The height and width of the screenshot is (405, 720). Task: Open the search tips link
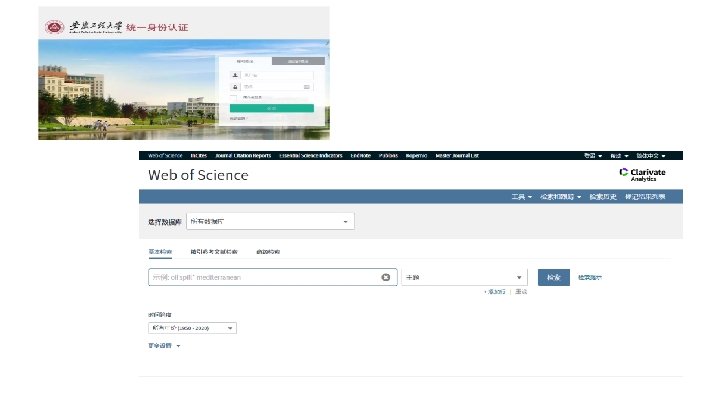tap(590, 277)
